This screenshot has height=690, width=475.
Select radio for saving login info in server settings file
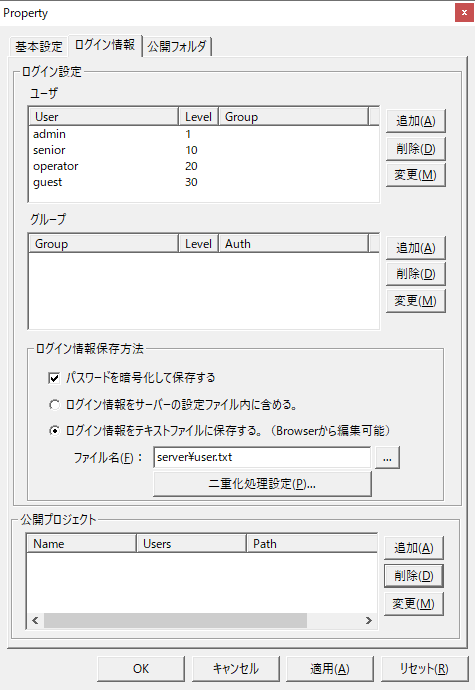point(54,404)
